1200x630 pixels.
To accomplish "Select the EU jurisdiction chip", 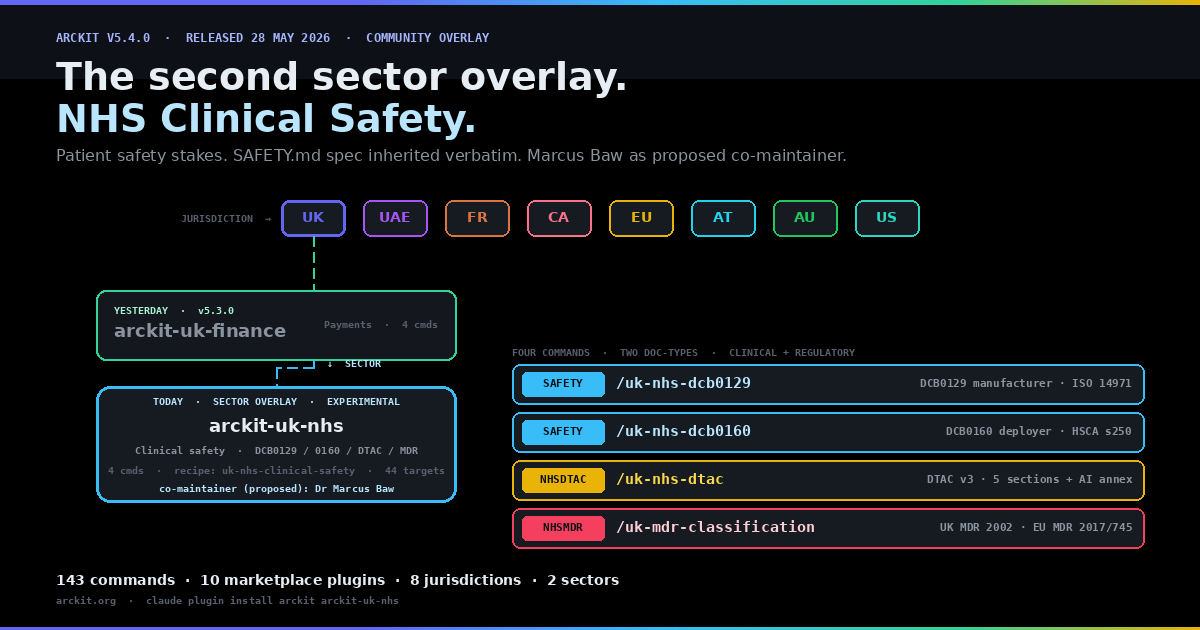I will (x=641, y=218).
